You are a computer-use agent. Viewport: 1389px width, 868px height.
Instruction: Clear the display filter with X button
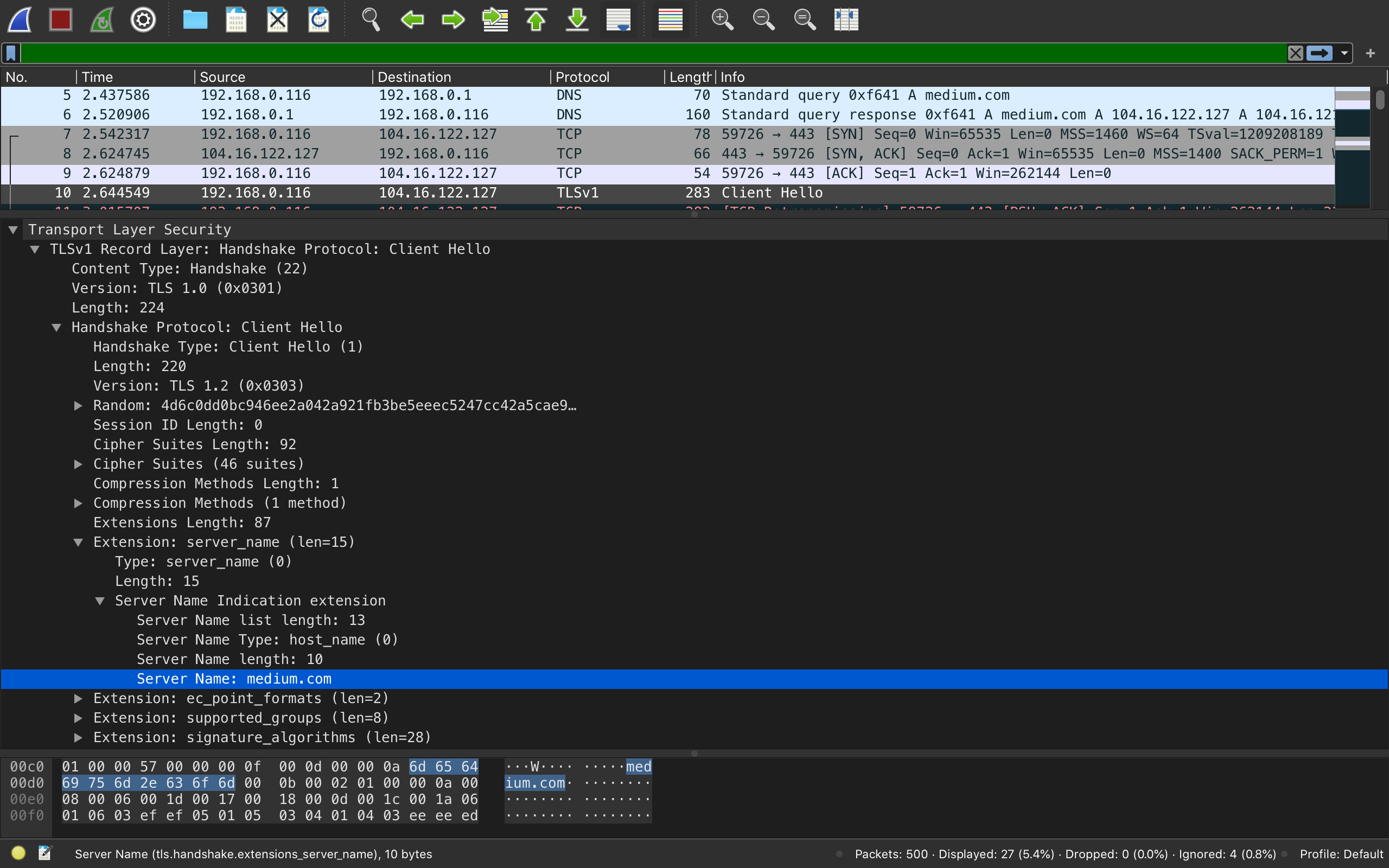tap(1295, 53)
